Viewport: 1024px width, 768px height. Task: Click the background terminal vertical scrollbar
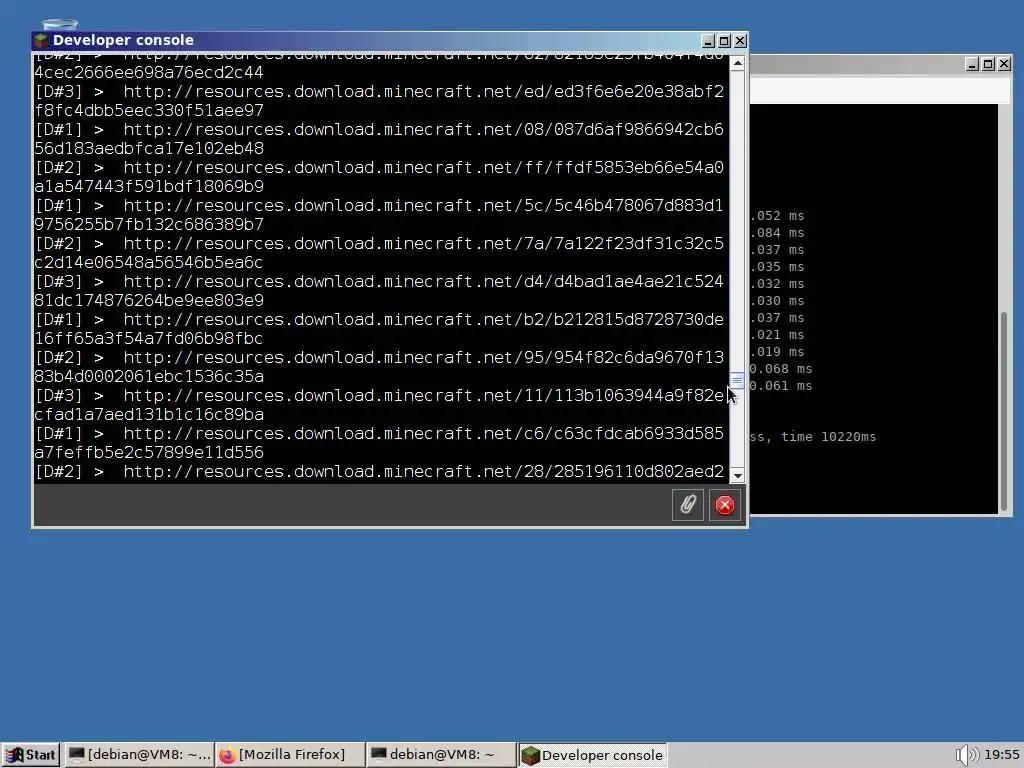(x=1004, y=411)
